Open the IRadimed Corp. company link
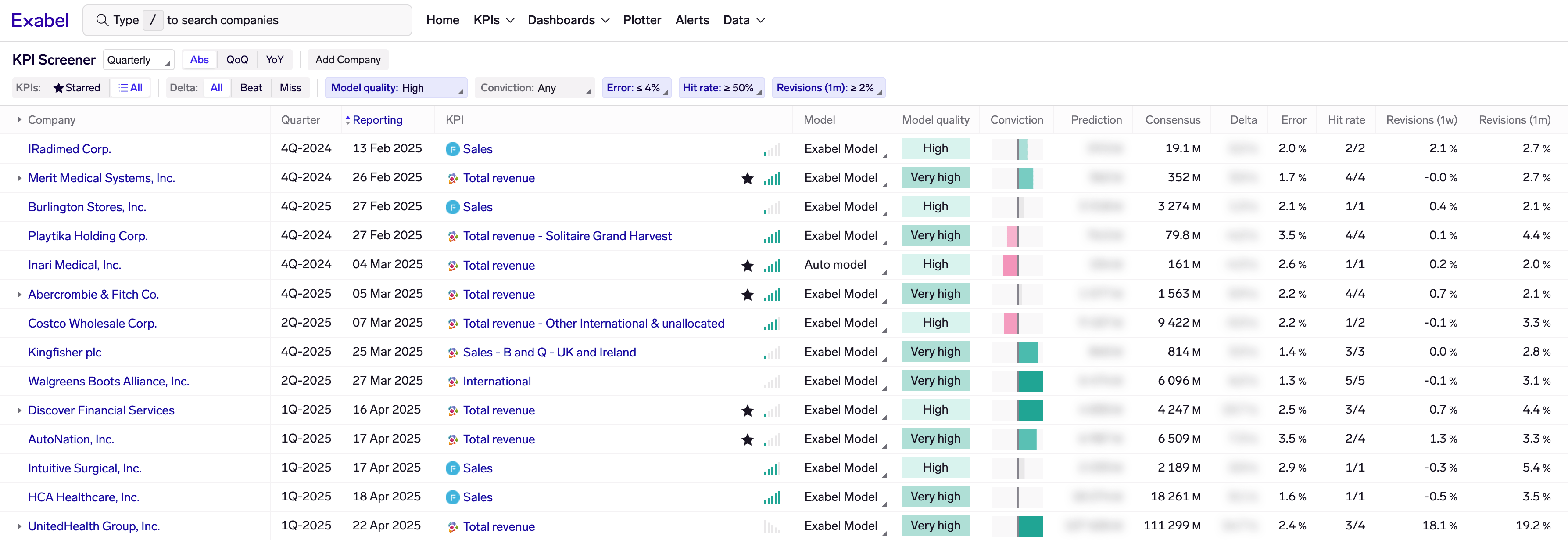This screenshot has width=1568, height=540. point(69,149)
